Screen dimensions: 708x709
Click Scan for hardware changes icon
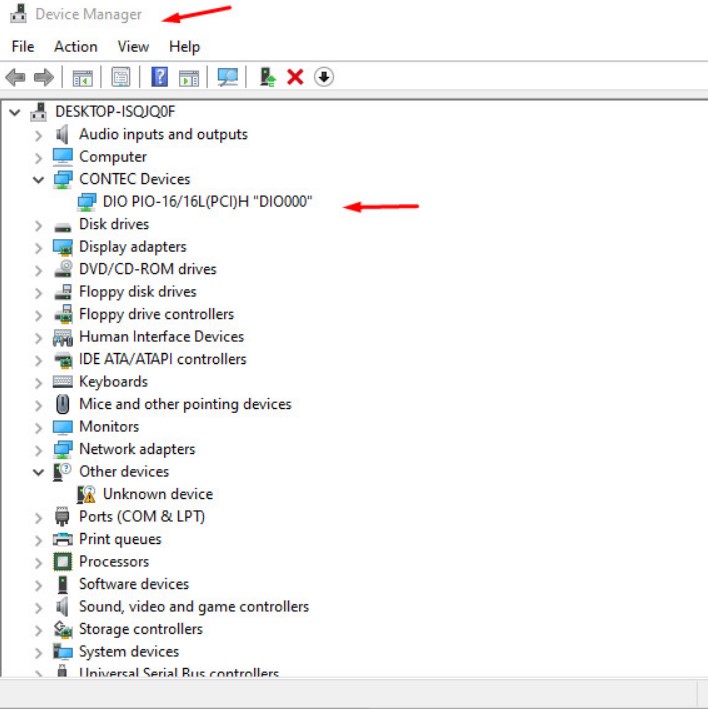[227, 77]
